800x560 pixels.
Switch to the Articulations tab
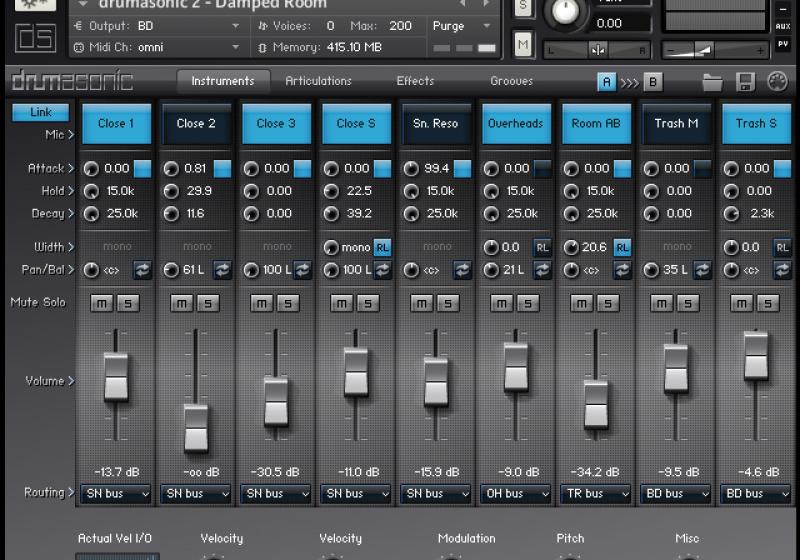pyautogui.click(x=318, y=81)
